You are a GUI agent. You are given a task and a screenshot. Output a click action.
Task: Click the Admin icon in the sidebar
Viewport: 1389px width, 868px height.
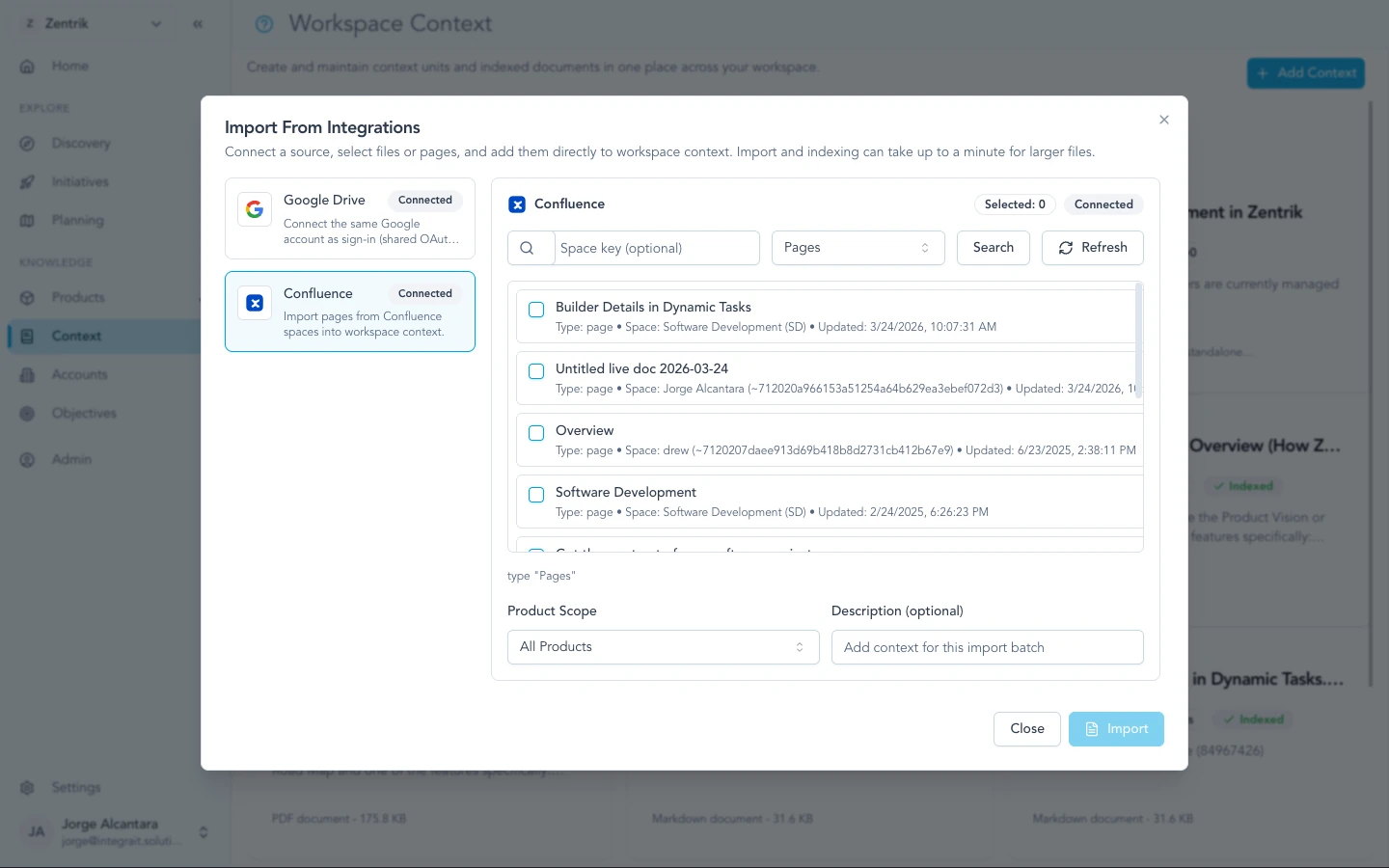(x=27, y=459)
